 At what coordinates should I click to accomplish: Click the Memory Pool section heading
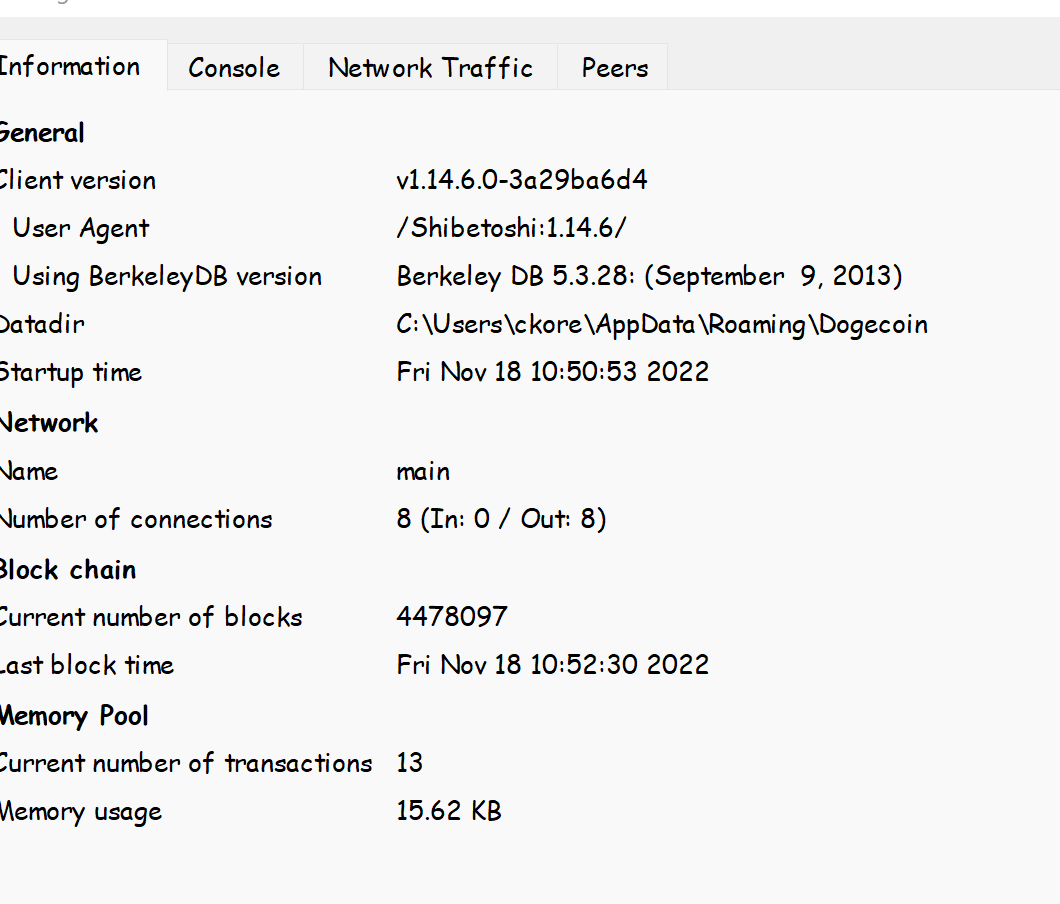[x=74, y=716]
